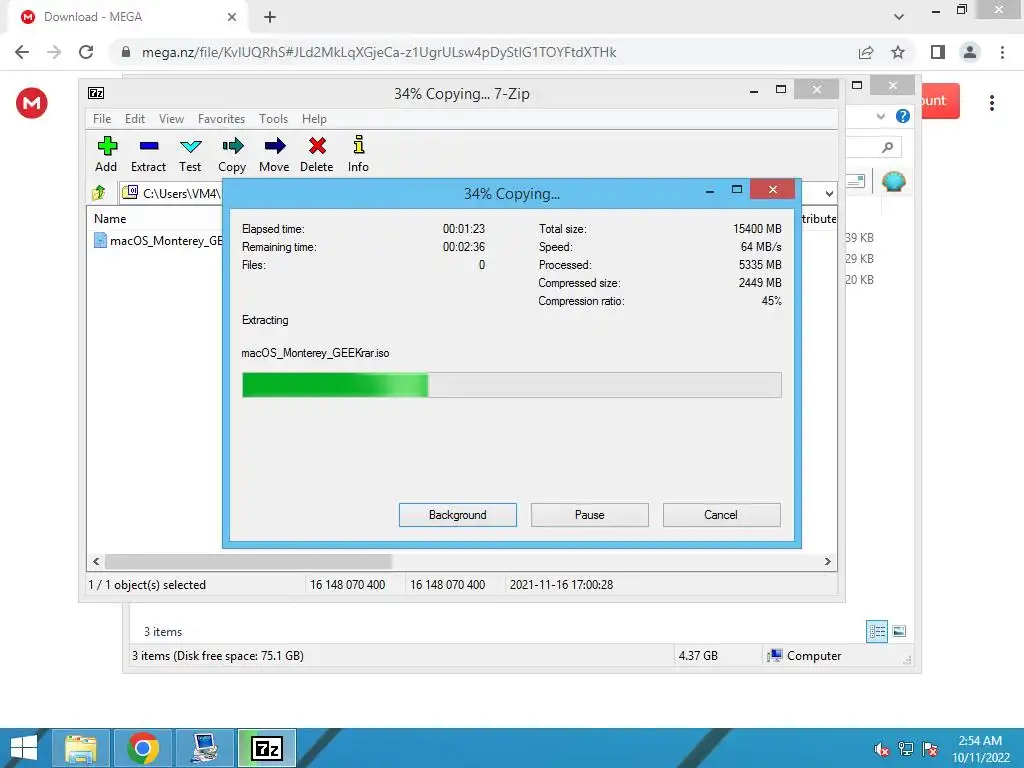1024x768 pixels.
Task: Click the MEGA logo icon
Action: (32, 103)
